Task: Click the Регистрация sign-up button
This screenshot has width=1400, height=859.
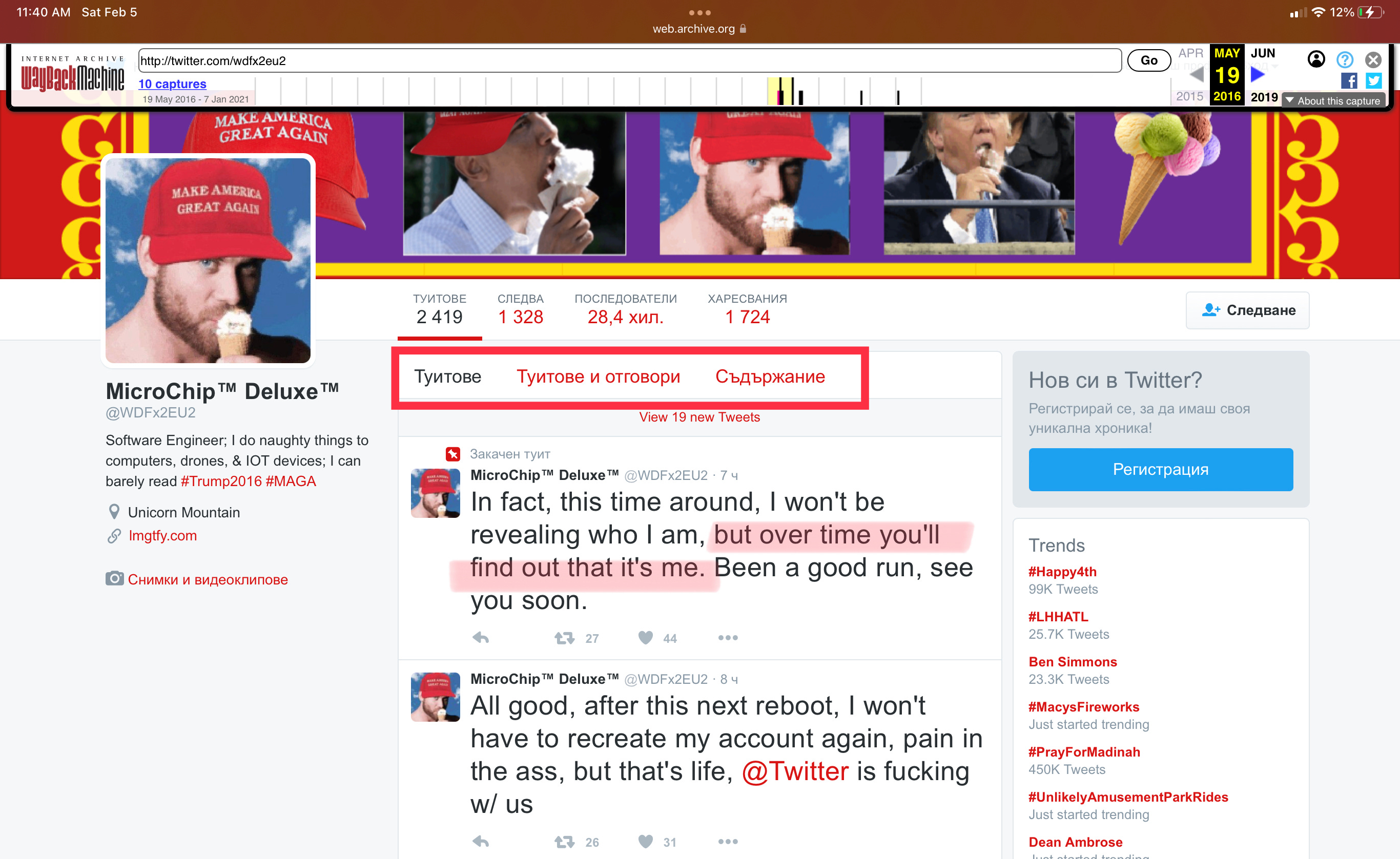Action: (1160, 469)
